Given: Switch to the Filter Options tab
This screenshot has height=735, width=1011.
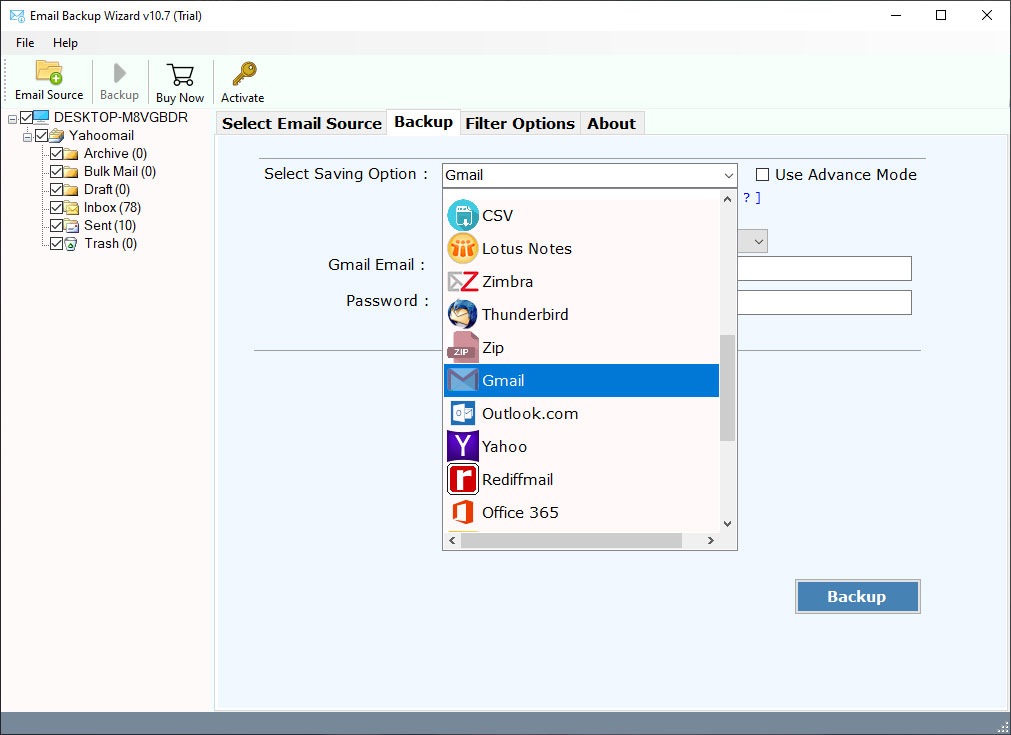Looking at the screenshot, I should click(x=520, y=123).
